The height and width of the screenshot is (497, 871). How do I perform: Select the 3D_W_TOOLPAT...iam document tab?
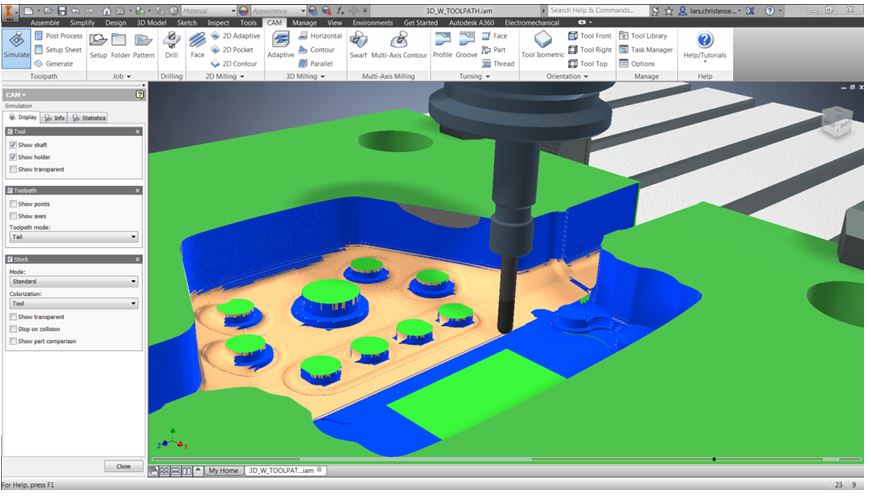285,470
